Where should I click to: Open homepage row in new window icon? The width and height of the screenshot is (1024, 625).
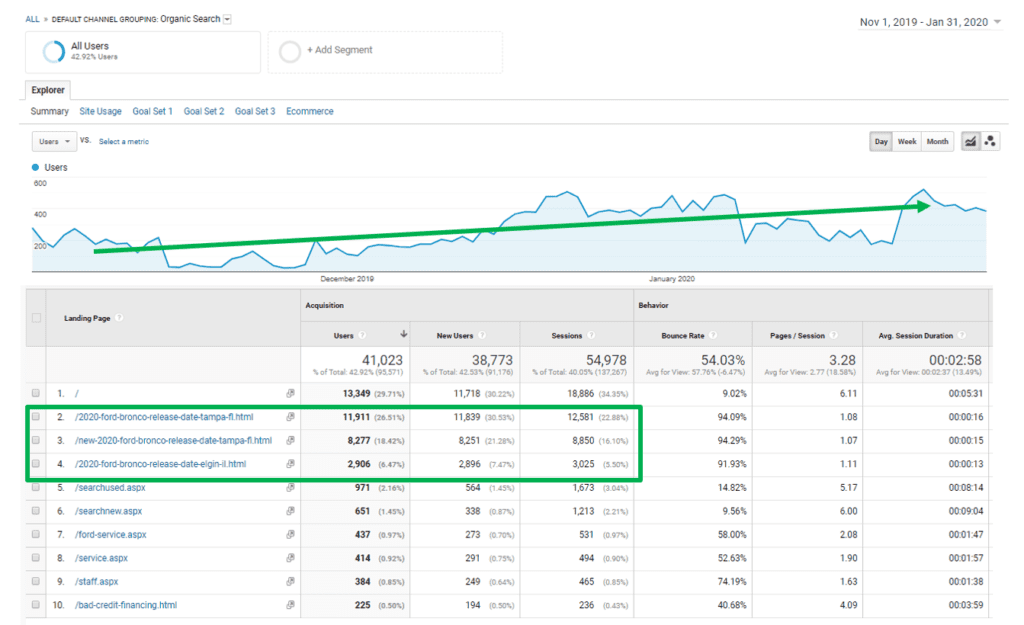[x=291, y=393]
